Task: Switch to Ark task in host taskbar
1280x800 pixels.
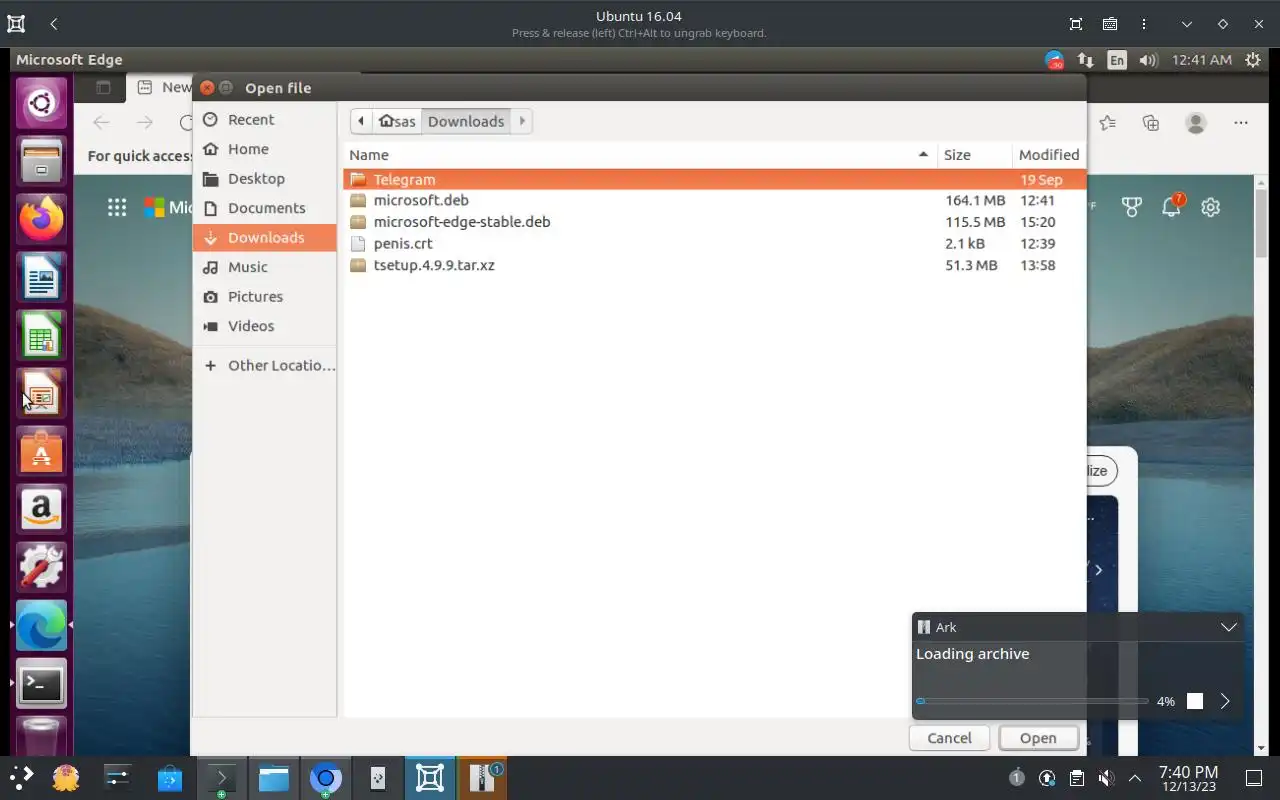Action: [482, 778]
